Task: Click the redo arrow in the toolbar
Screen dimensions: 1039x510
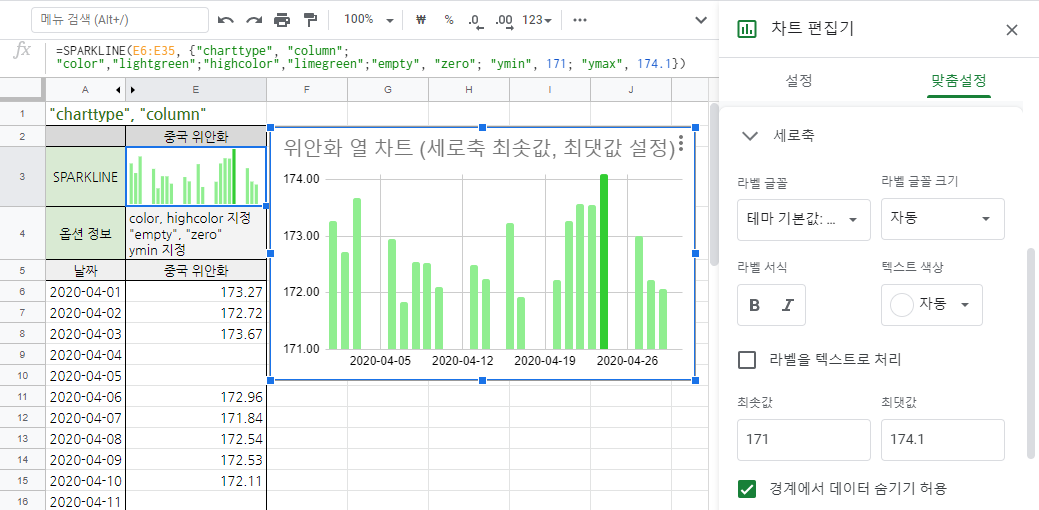Action: pyautogui.click(x=254, y=20)
